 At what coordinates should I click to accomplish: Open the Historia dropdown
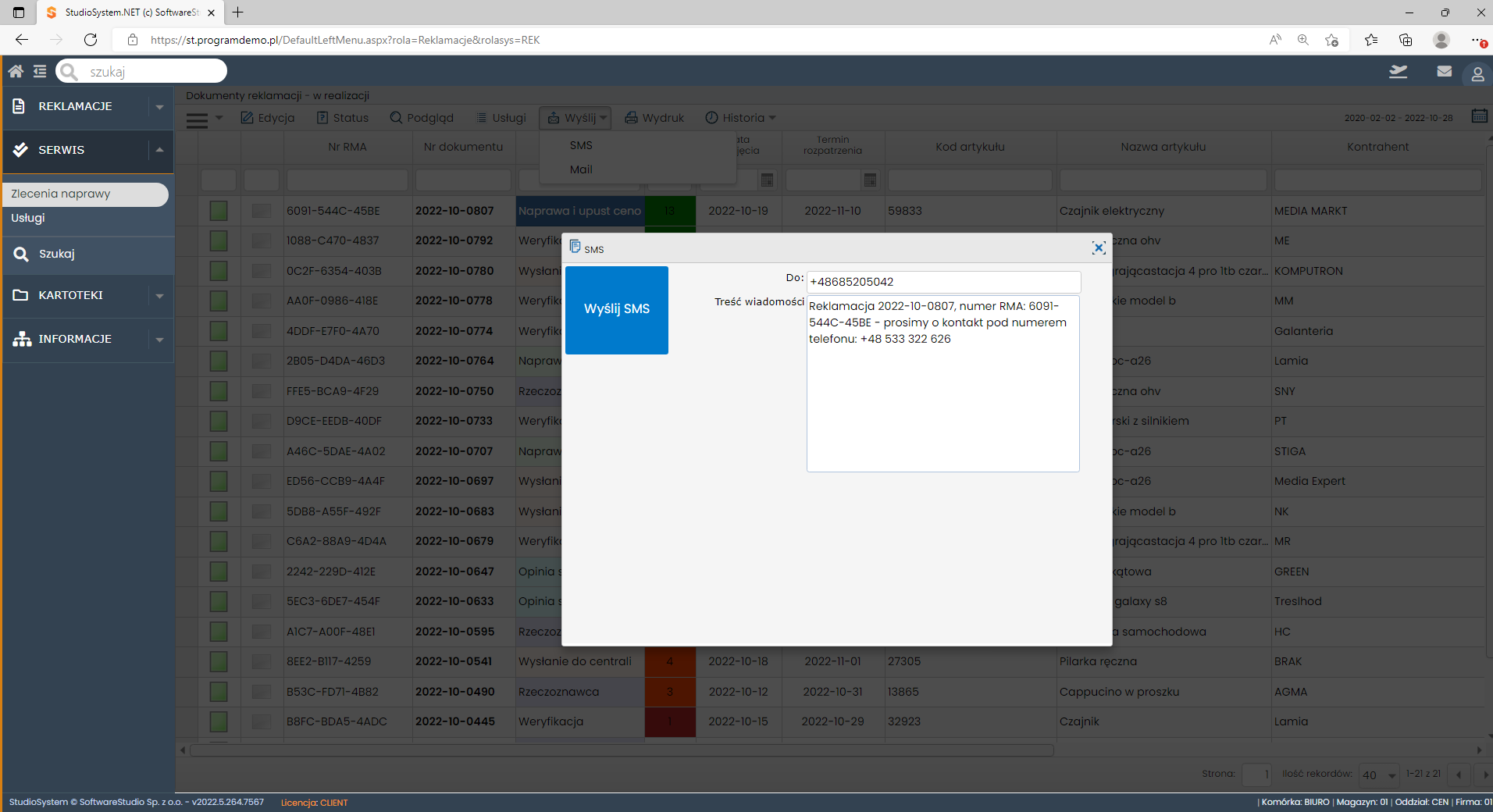740,118
